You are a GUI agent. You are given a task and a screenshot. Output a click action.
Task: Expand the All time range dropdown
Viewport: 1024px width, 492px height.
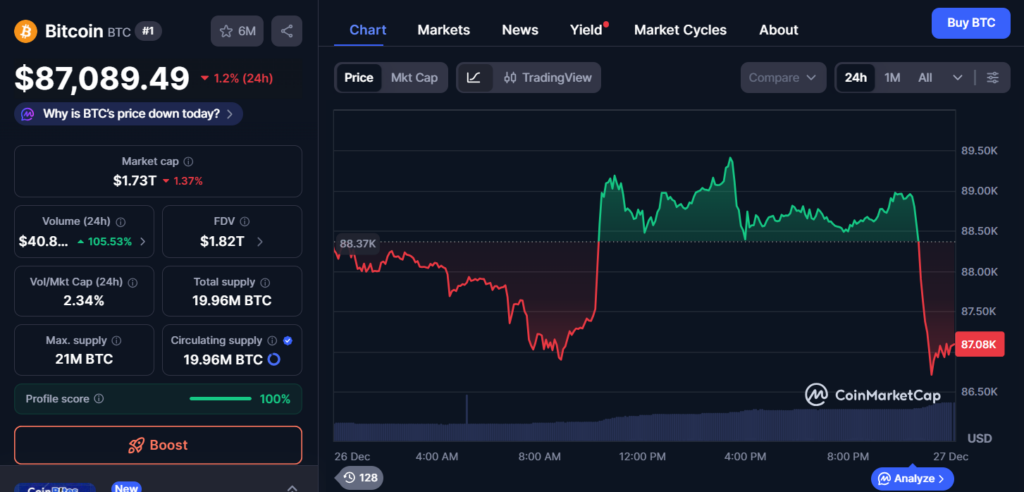[957, 78]
